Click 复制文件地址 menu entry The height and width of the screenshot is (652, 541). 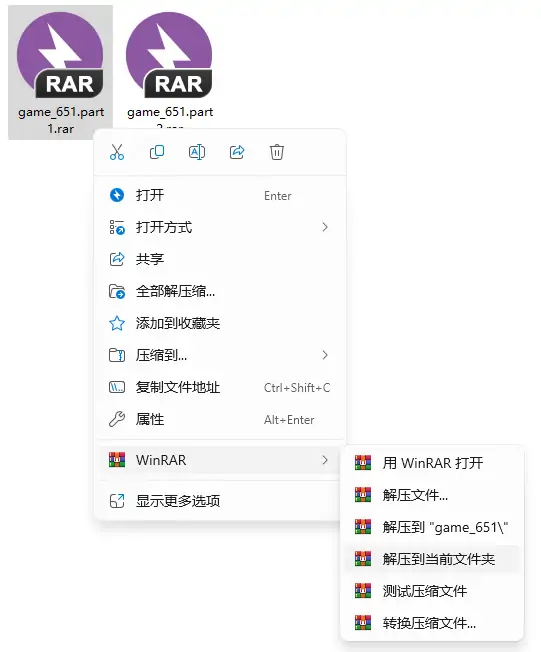pos(220,387)
